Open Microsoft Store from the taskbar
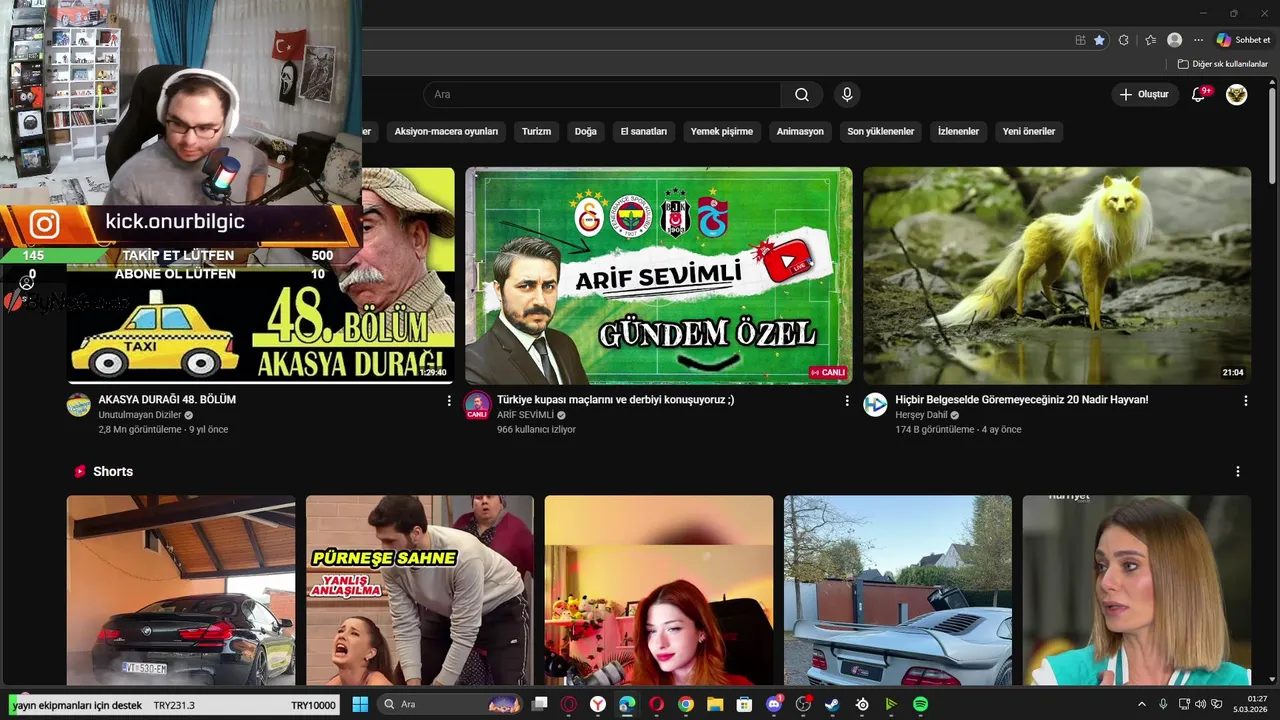 [x=744, y=704]
